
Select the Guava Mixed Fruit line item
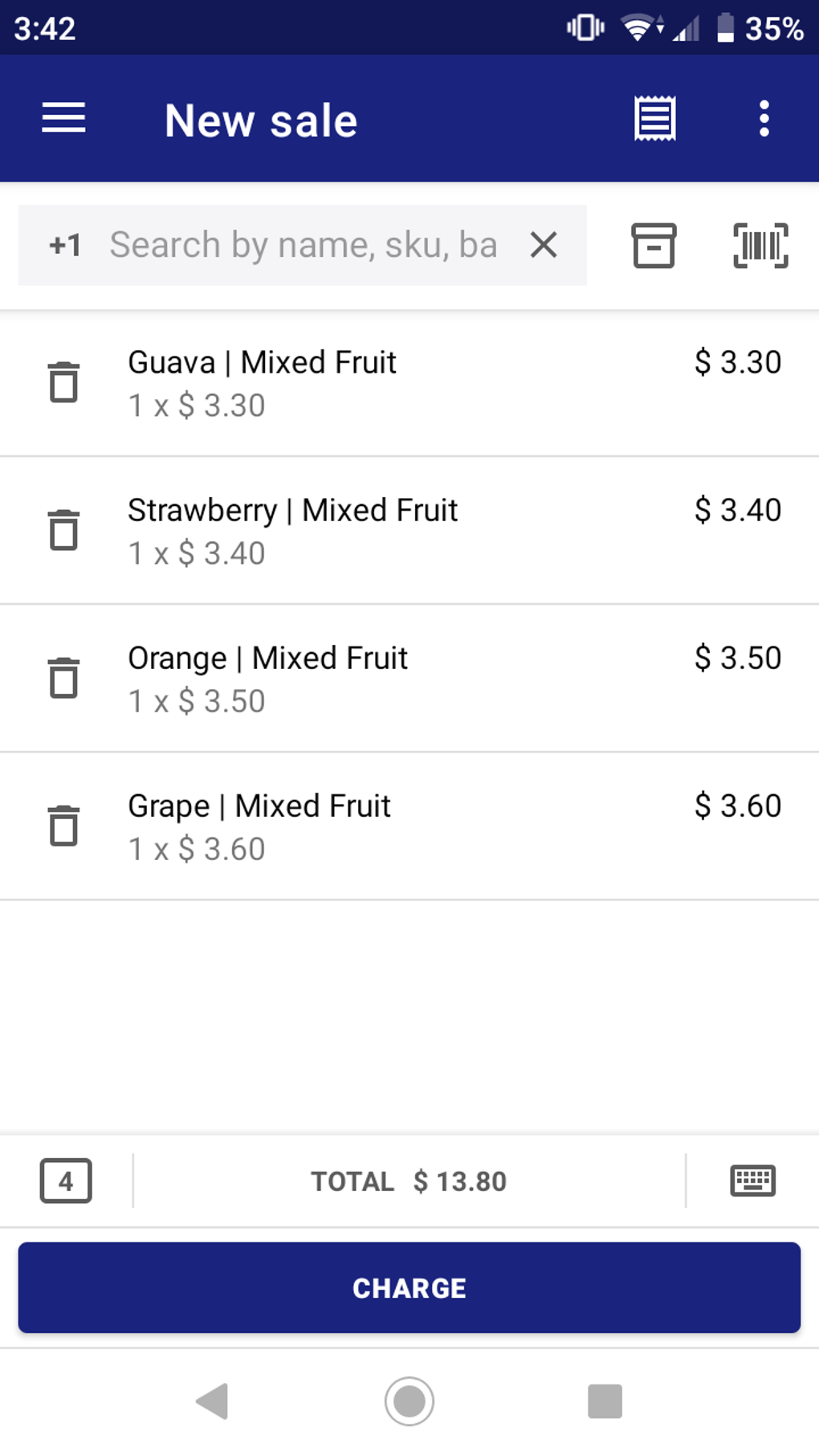(401, 383)
